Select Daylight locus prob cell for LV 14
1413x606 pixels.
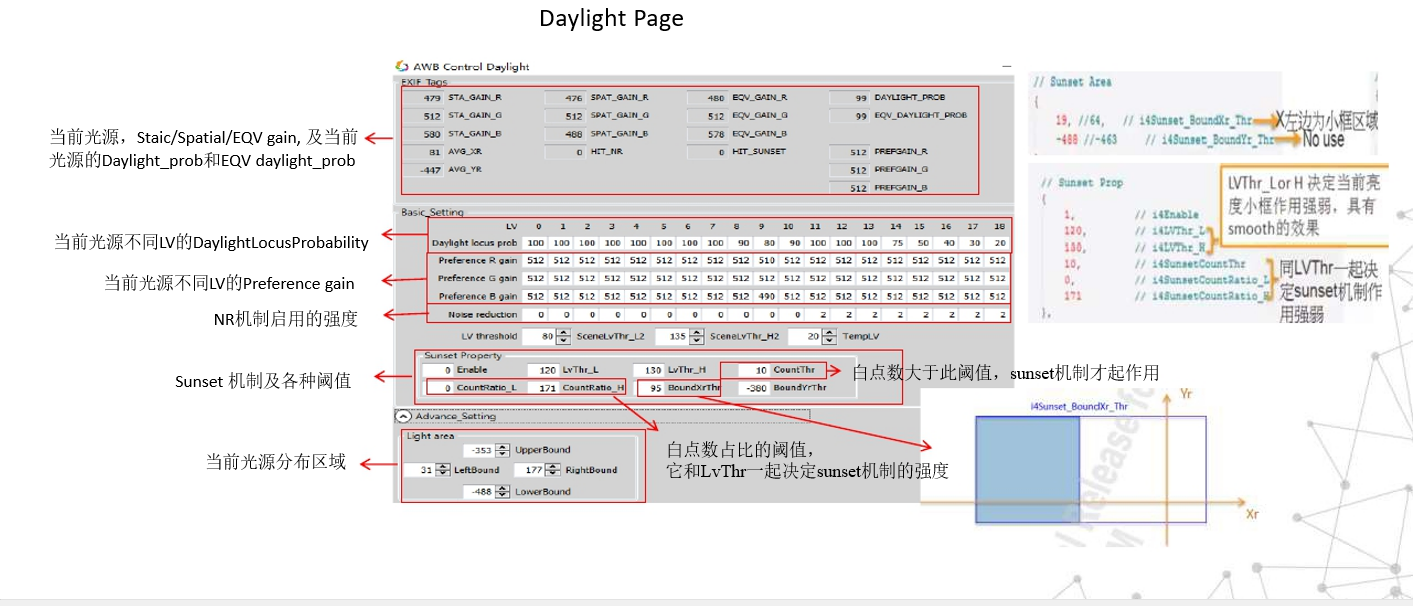895,243
